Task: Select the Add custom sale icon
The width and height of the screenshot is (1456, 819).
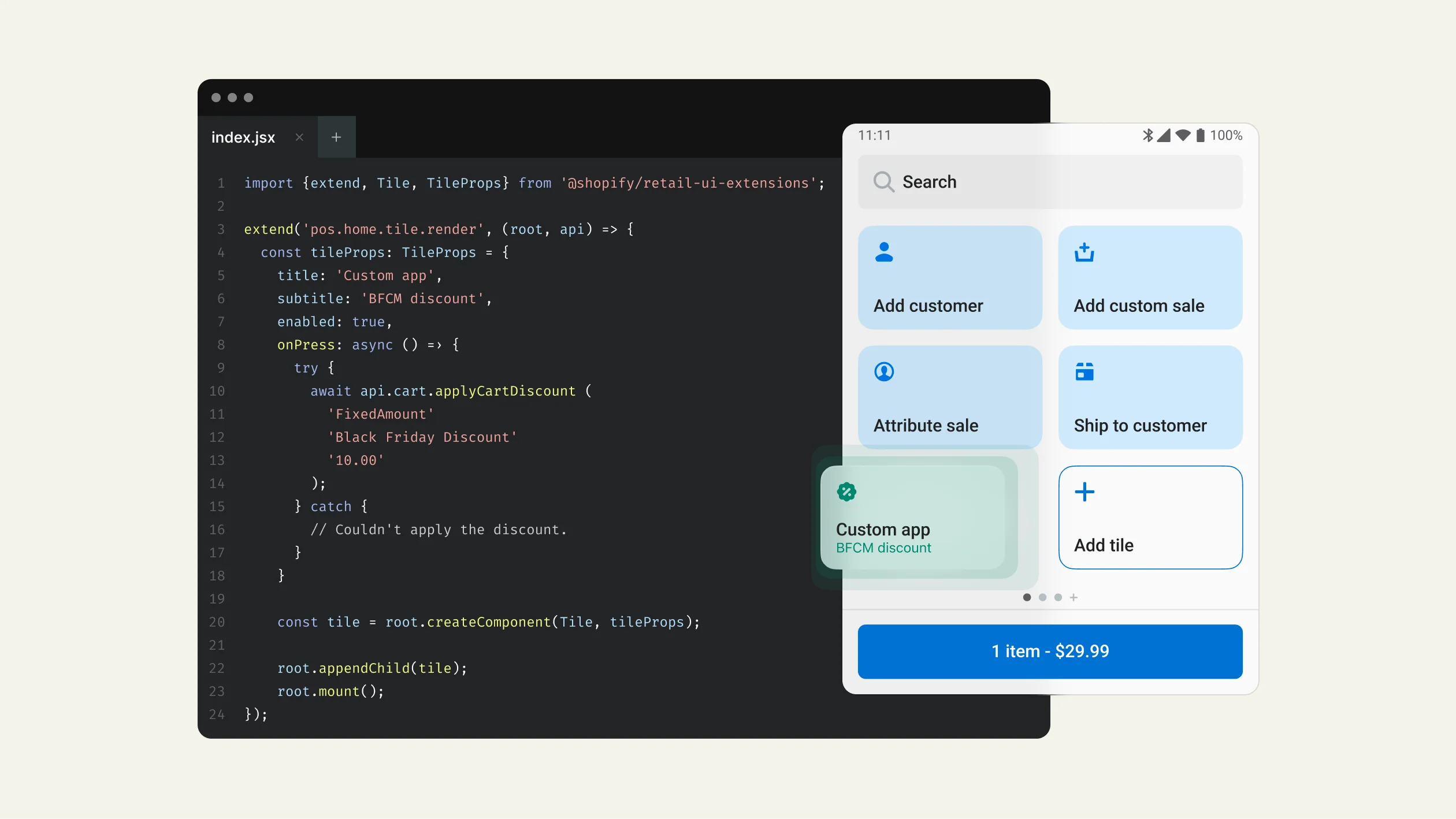Action: point(1084,252)
